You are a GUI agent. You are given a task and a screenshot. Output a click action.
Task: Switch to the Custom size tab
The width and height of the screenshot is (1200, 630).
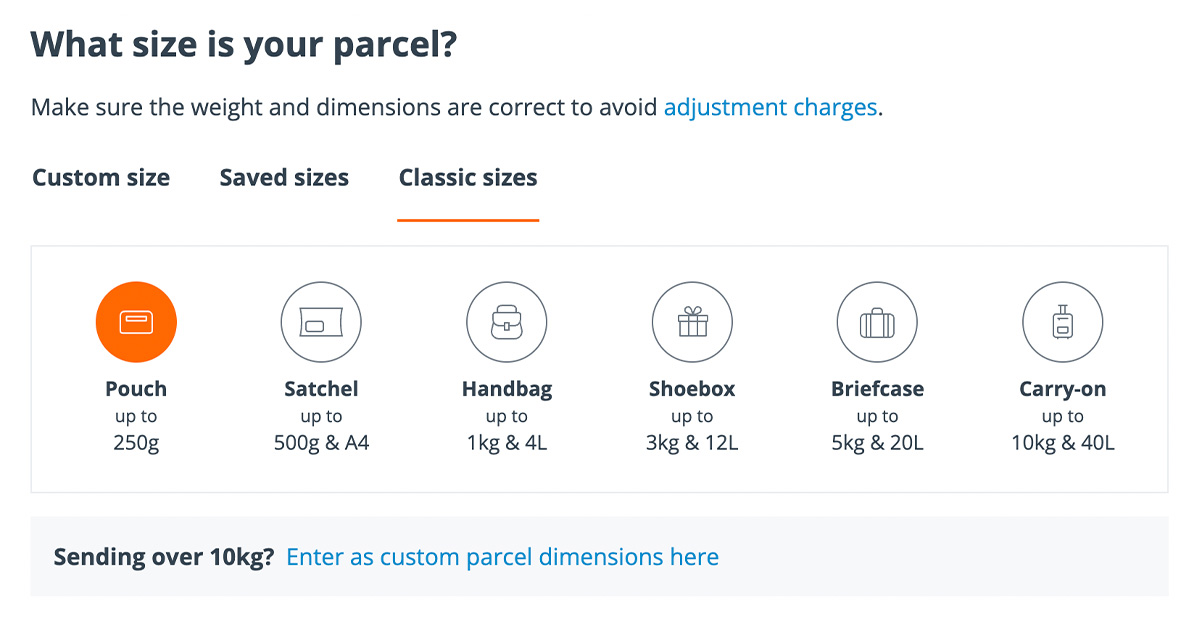(x=100, y=177)
